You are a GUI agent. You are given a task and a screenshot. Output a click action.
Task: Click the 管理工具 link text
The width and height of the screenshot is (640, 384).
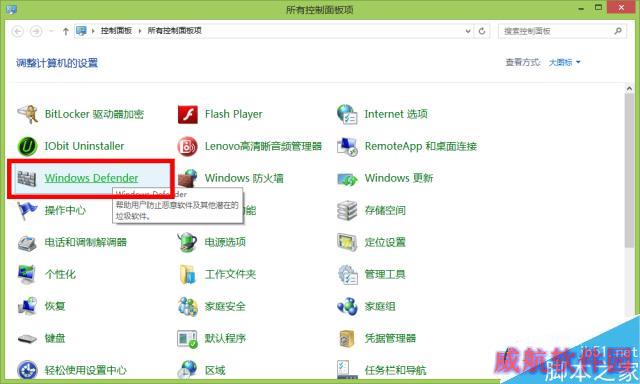point(385,274)
